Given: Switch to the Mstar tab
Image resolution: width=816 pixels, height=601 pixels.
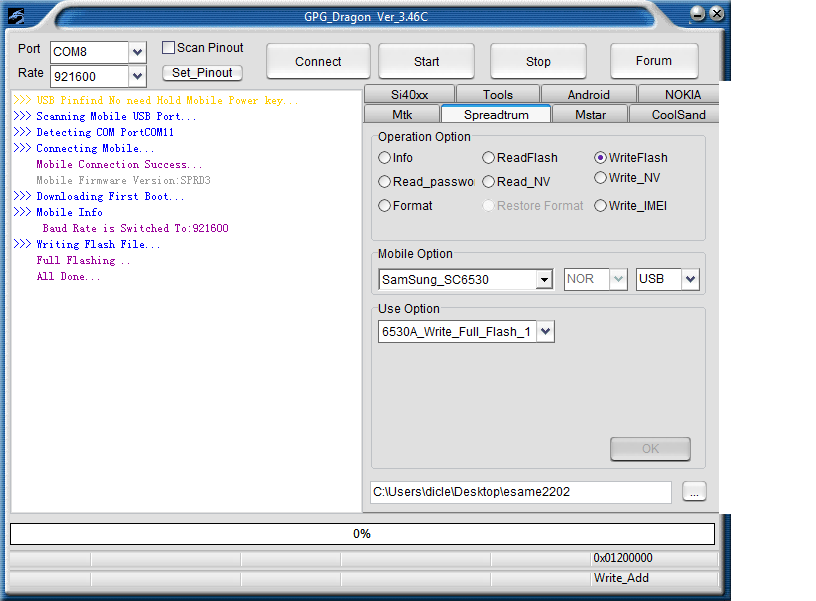Looking at the screenshot, I should click(590, 114).
